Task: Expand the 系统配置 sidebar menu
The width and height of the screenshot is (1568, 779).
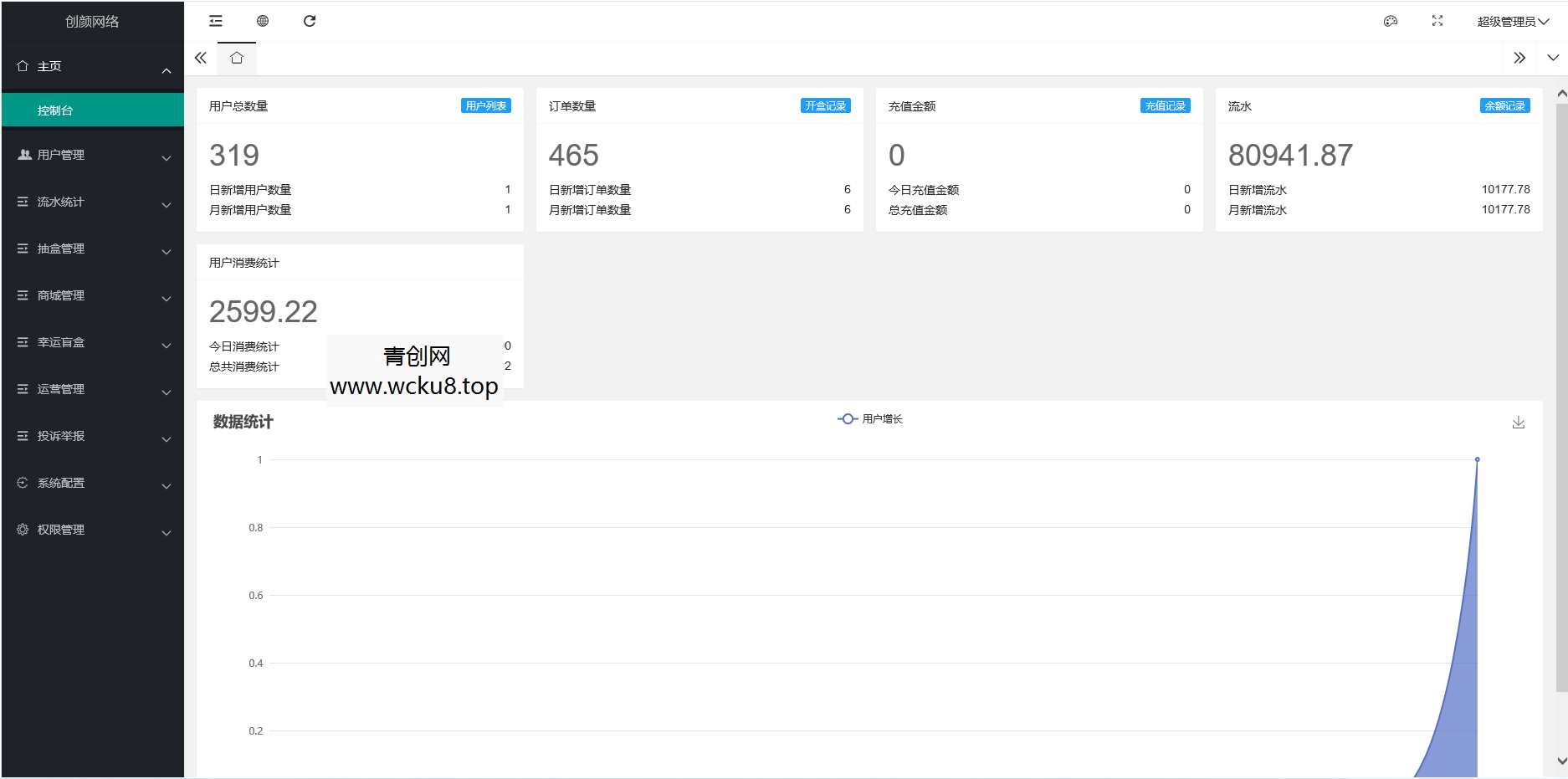Action: (x=92, y=483)
